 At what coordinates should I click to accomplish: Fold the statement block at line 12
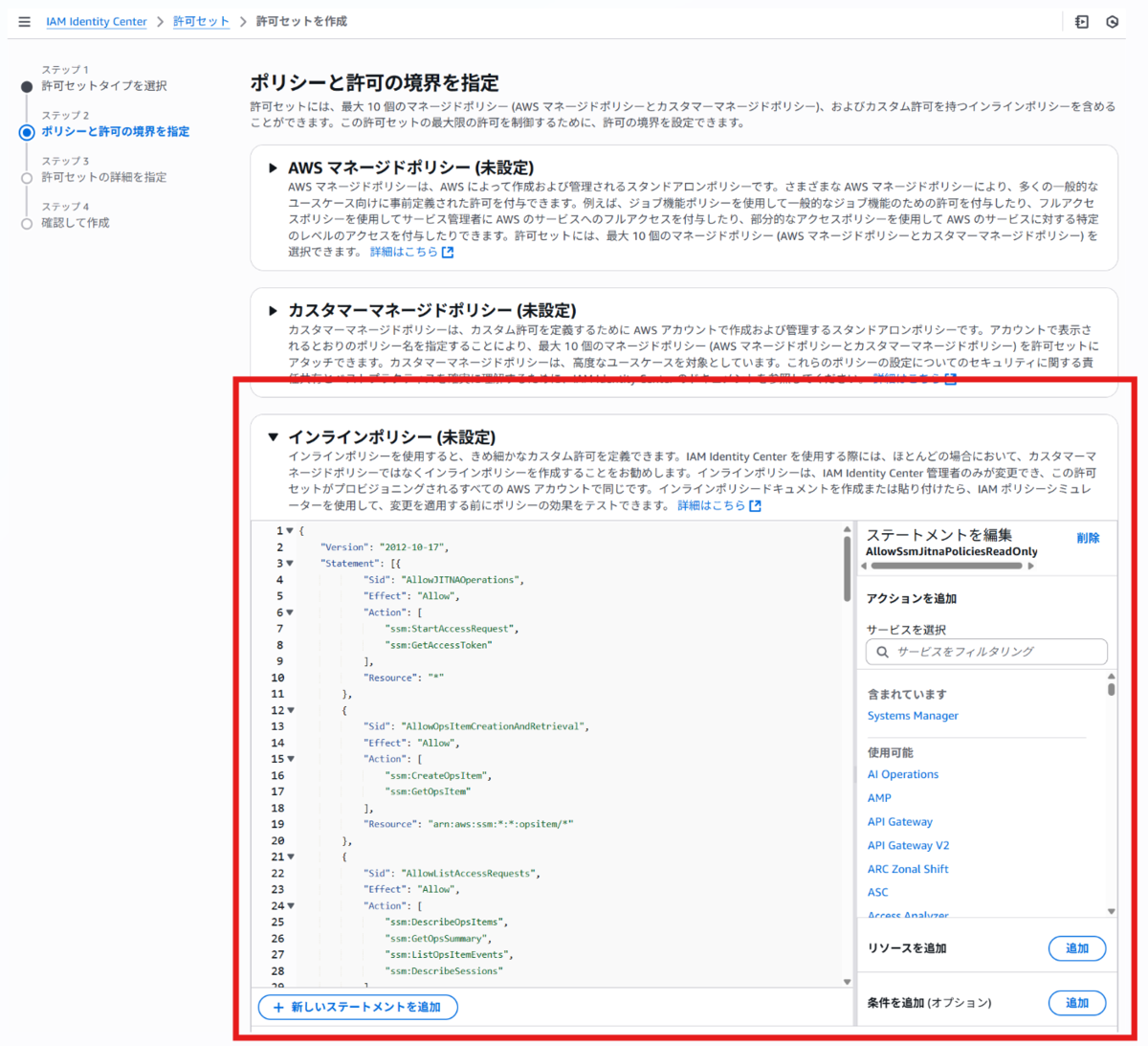pyautogui.click(x=290, y=710)
